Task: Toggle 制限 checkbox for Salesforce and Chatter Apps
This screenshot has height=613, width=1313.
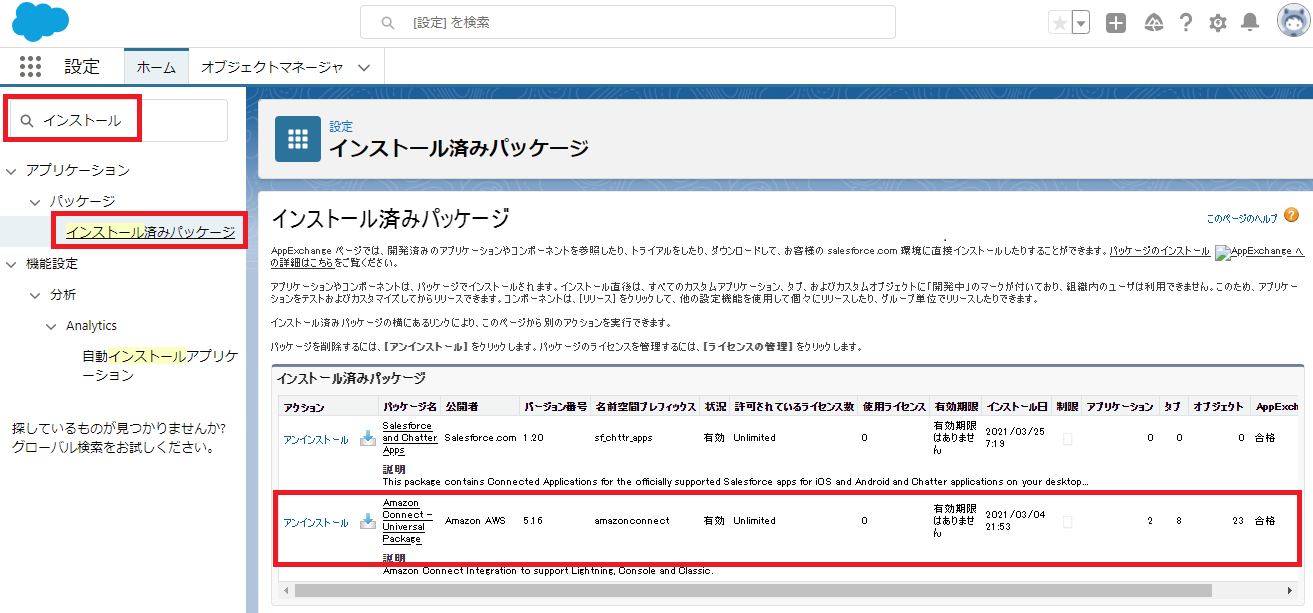Action: [1066, 438]
